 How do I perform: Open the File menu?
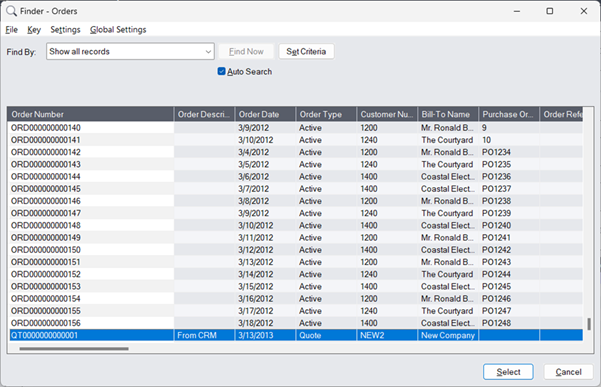pos(11,30)
